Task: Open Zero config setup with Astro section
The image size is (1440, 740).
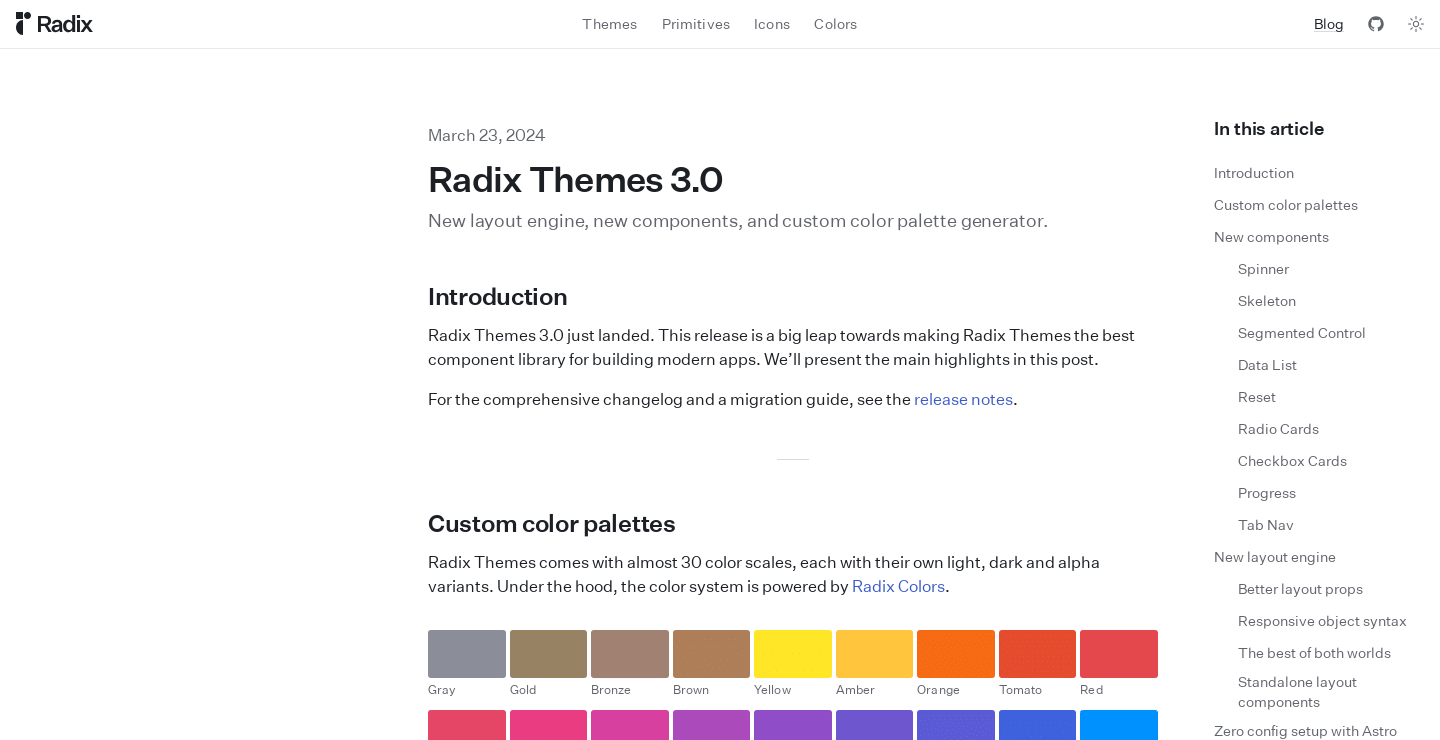Action: coord(1305,731)
